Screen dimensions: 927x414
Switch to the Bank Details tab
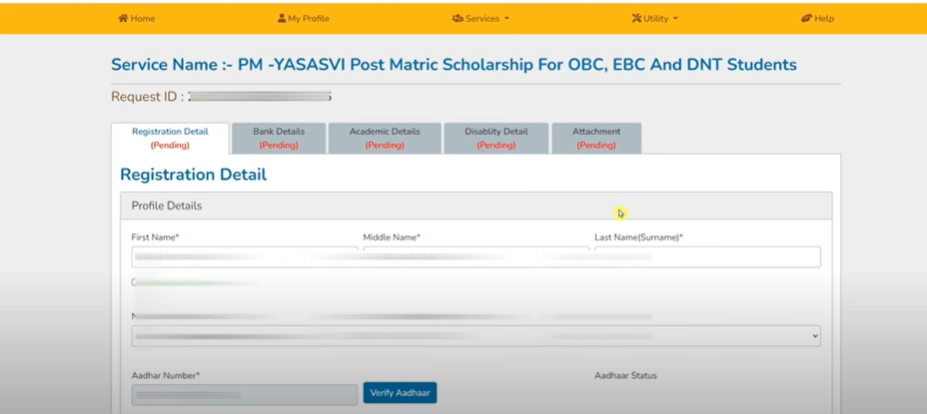coord(279,138)
